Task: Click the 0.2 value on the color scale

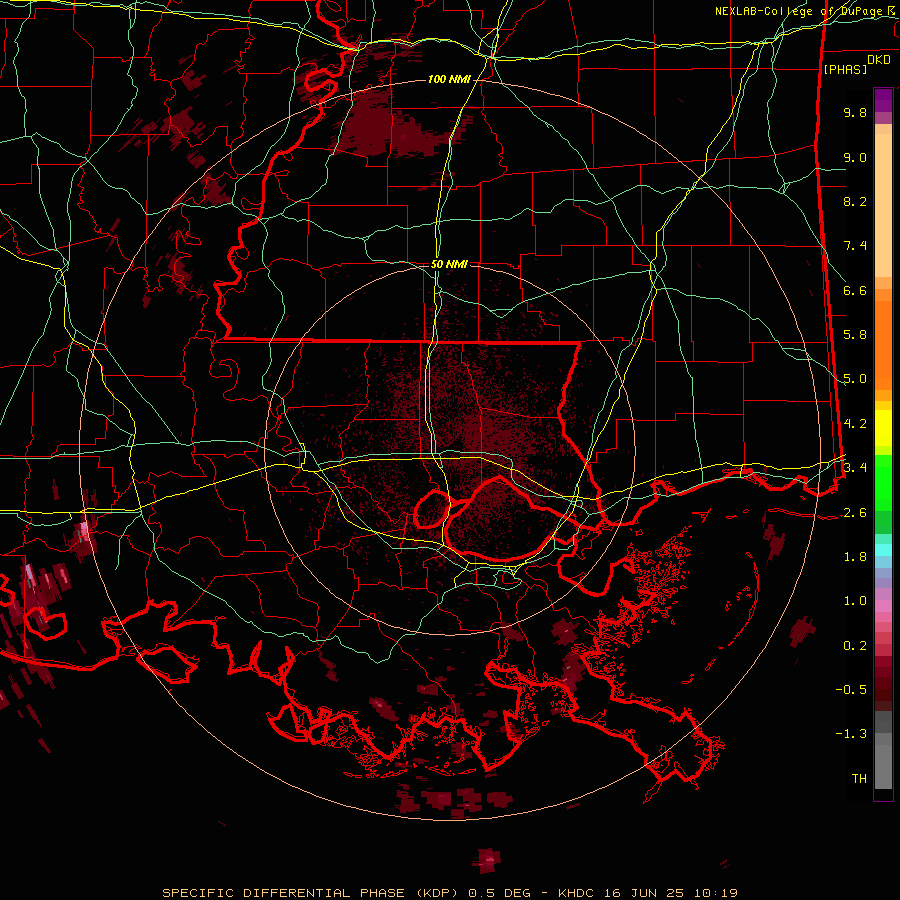Action: [x=855, y=646]
